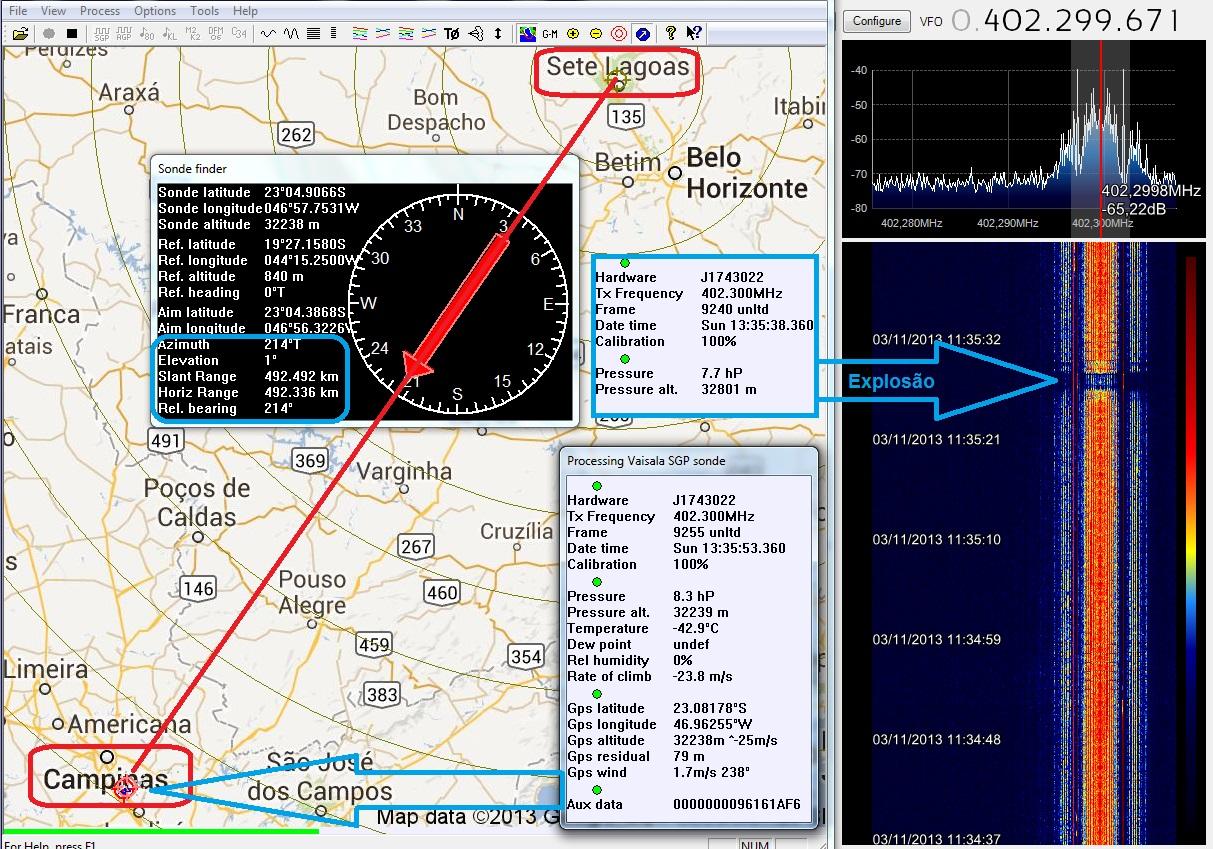Click the Tø toolbar icon
This screenshot has height=849, width=1213.
[452, 34]
